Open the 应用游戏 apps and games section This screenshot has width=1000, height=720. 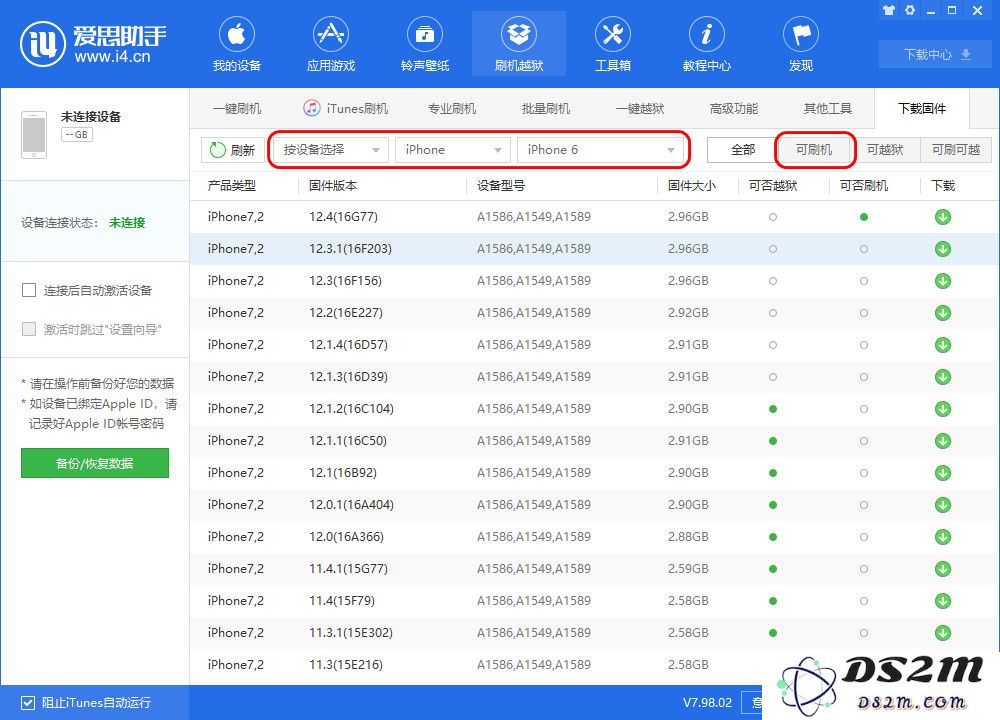tap(330, 45)
